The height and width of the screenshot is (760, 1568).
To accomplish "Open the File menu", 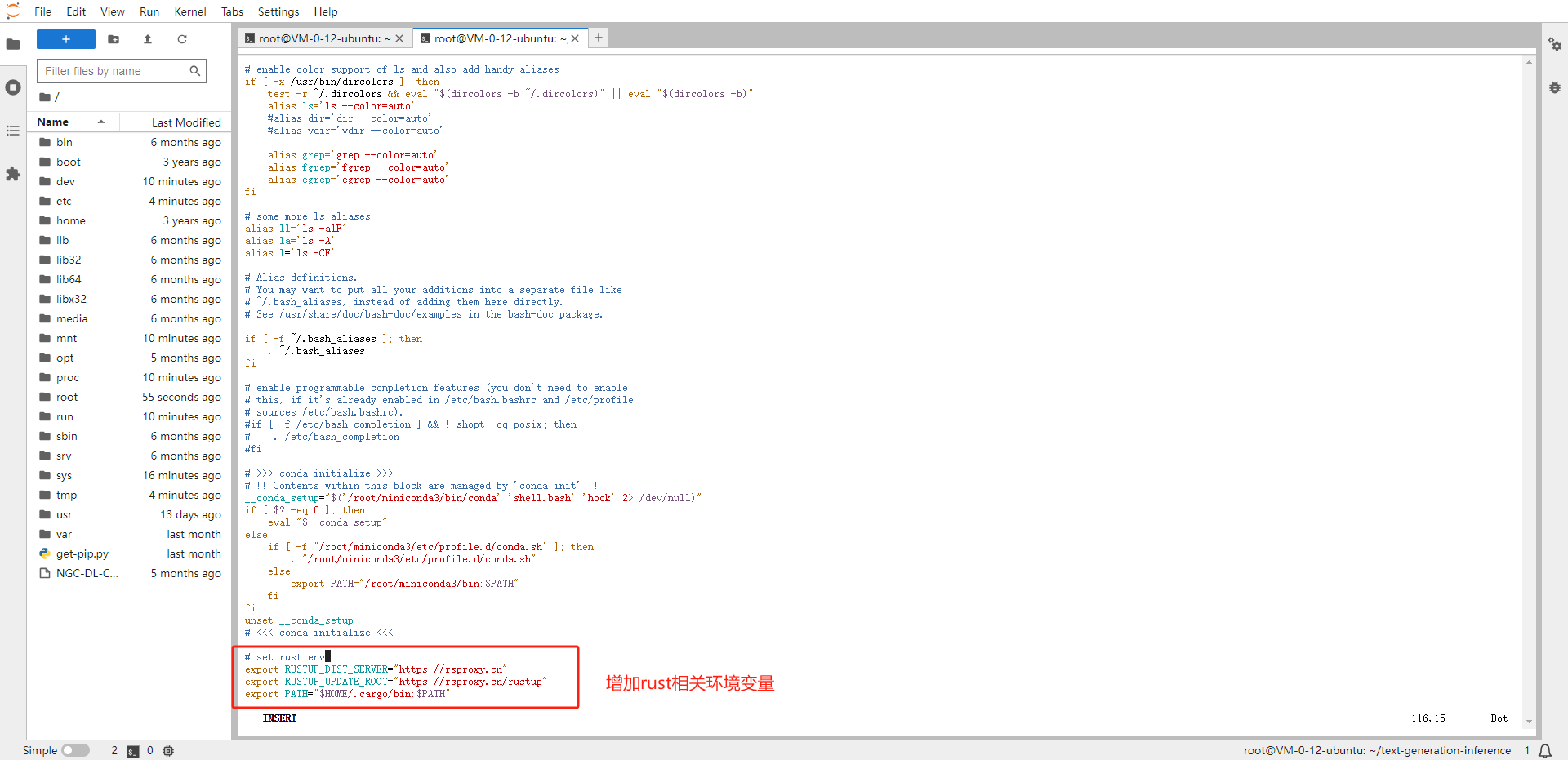I will pyautogui.click(x=43, y=11).
